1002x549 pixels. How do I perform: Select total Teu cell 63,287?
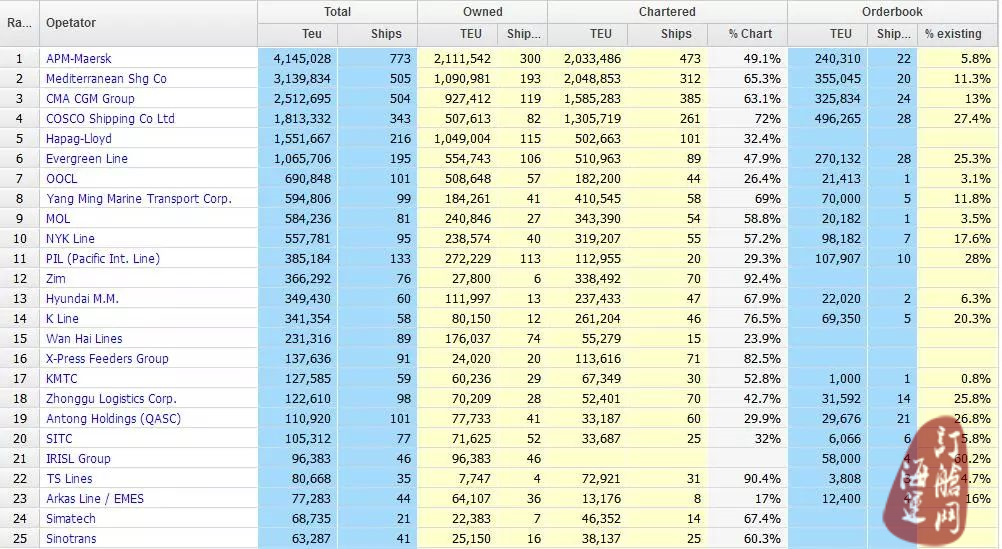pos(298,539)
